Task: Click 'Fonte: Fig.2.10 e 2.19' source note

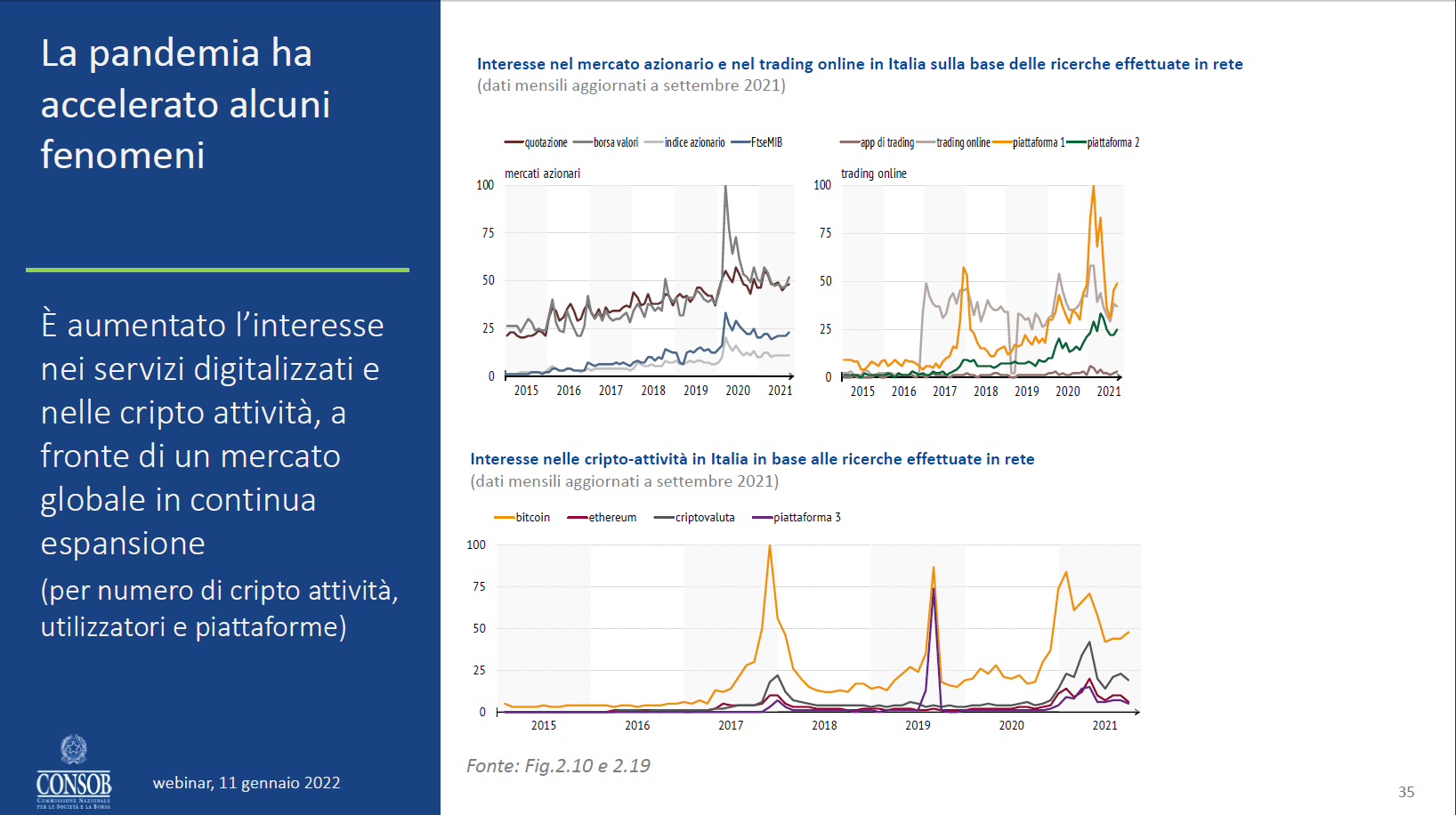Action: (558, 766)
